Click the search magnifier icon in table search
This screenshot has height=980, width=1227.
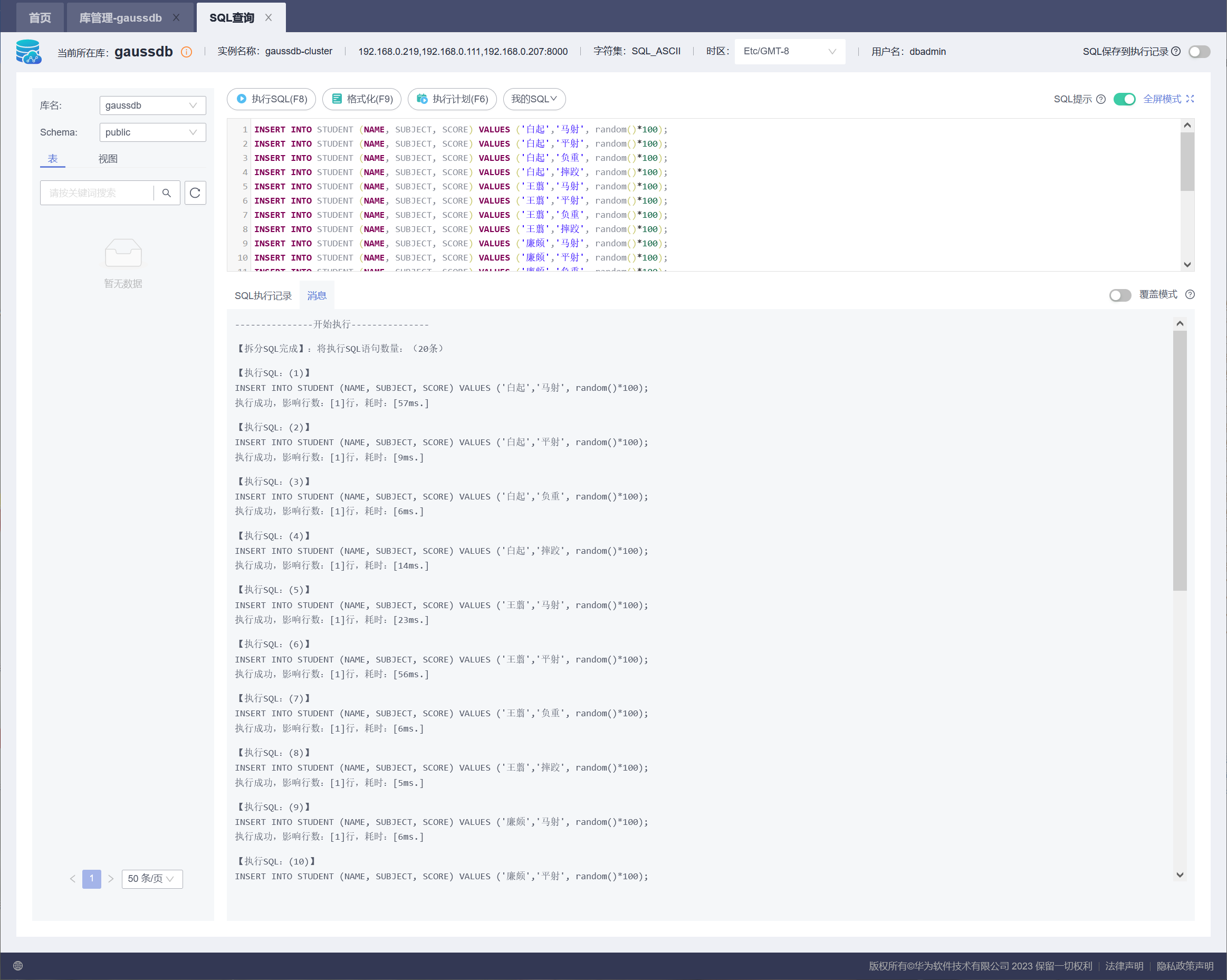tap(166, 193)
